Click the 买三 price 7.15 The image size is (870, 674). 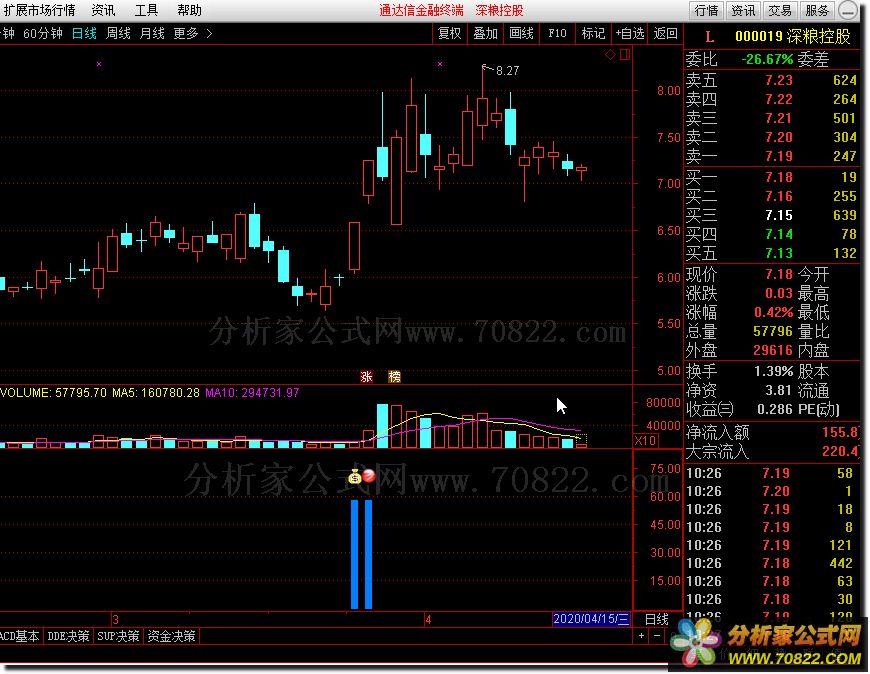pos(779,215)
